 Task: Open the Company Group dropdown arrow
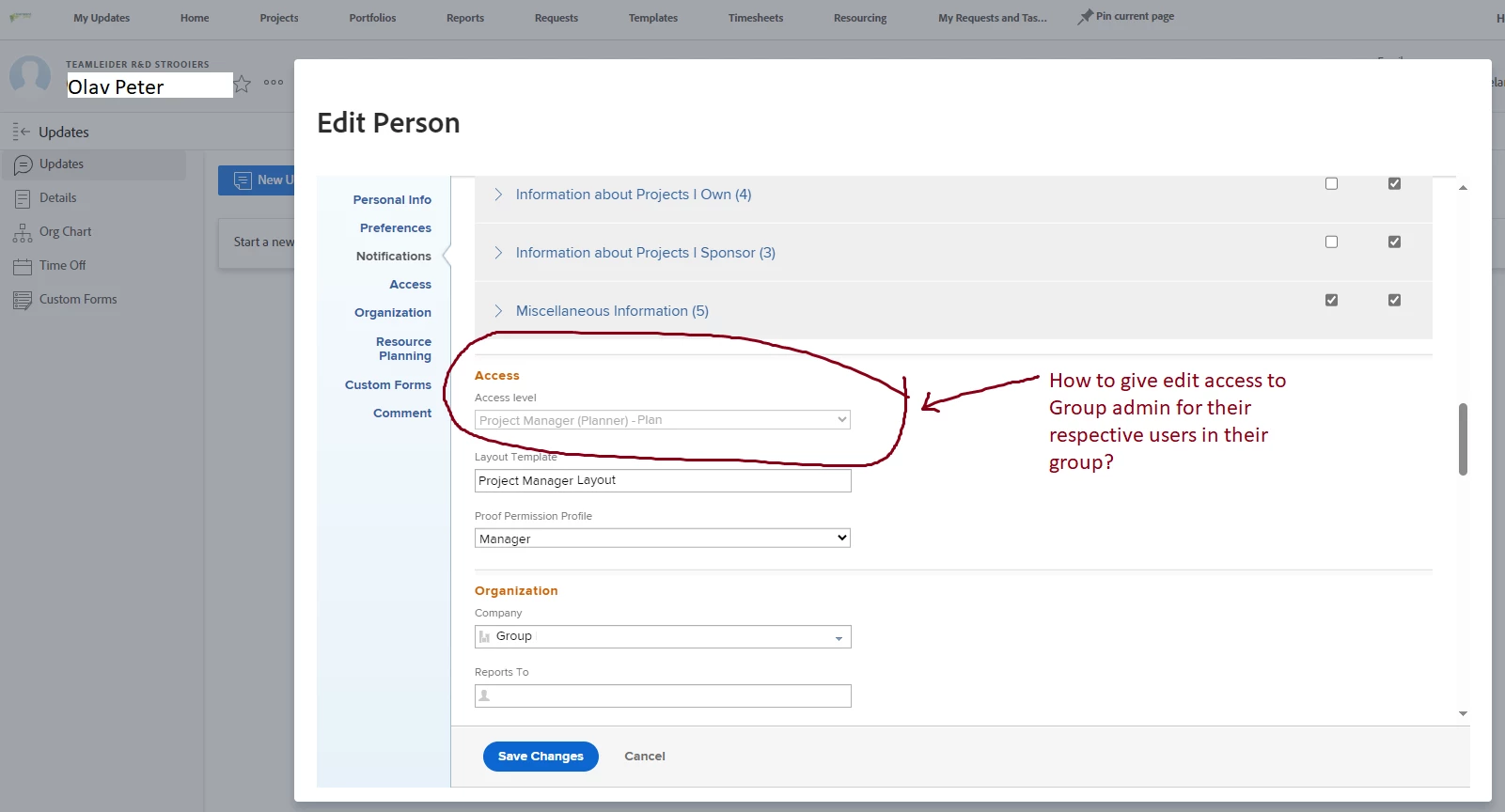tap(839, 638)
